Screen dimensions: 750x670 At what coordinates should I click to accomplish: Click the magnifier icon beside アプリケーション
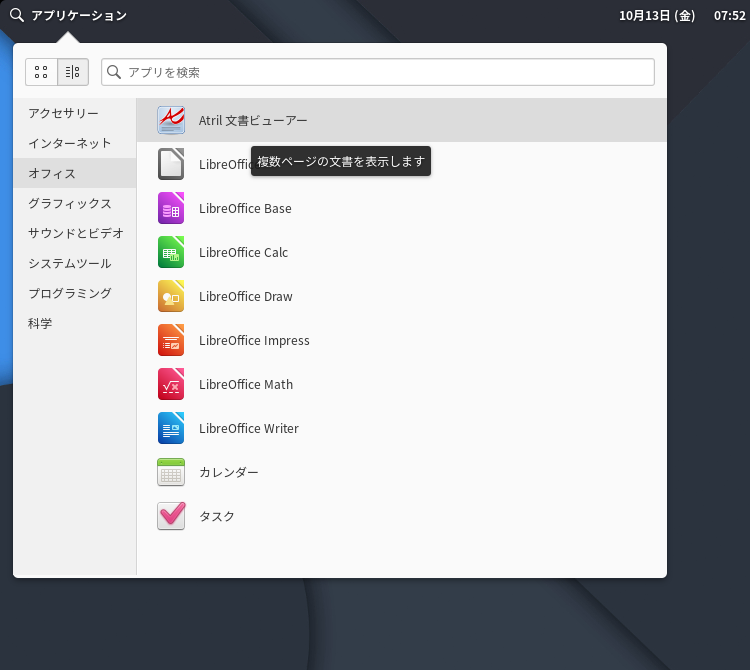[x=17, y=15]
